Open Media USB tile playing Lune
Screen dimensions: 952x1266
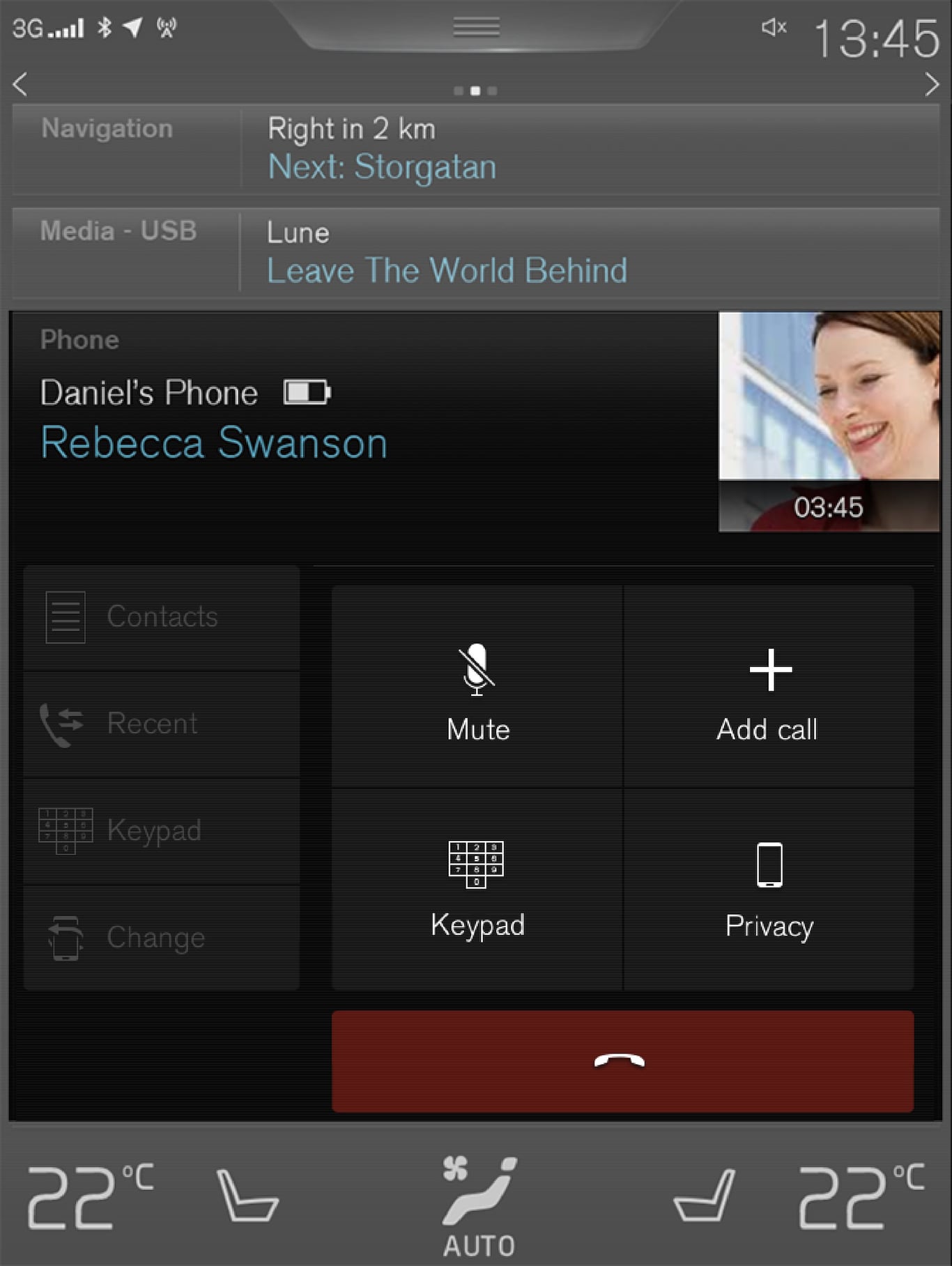coord(476,252)
